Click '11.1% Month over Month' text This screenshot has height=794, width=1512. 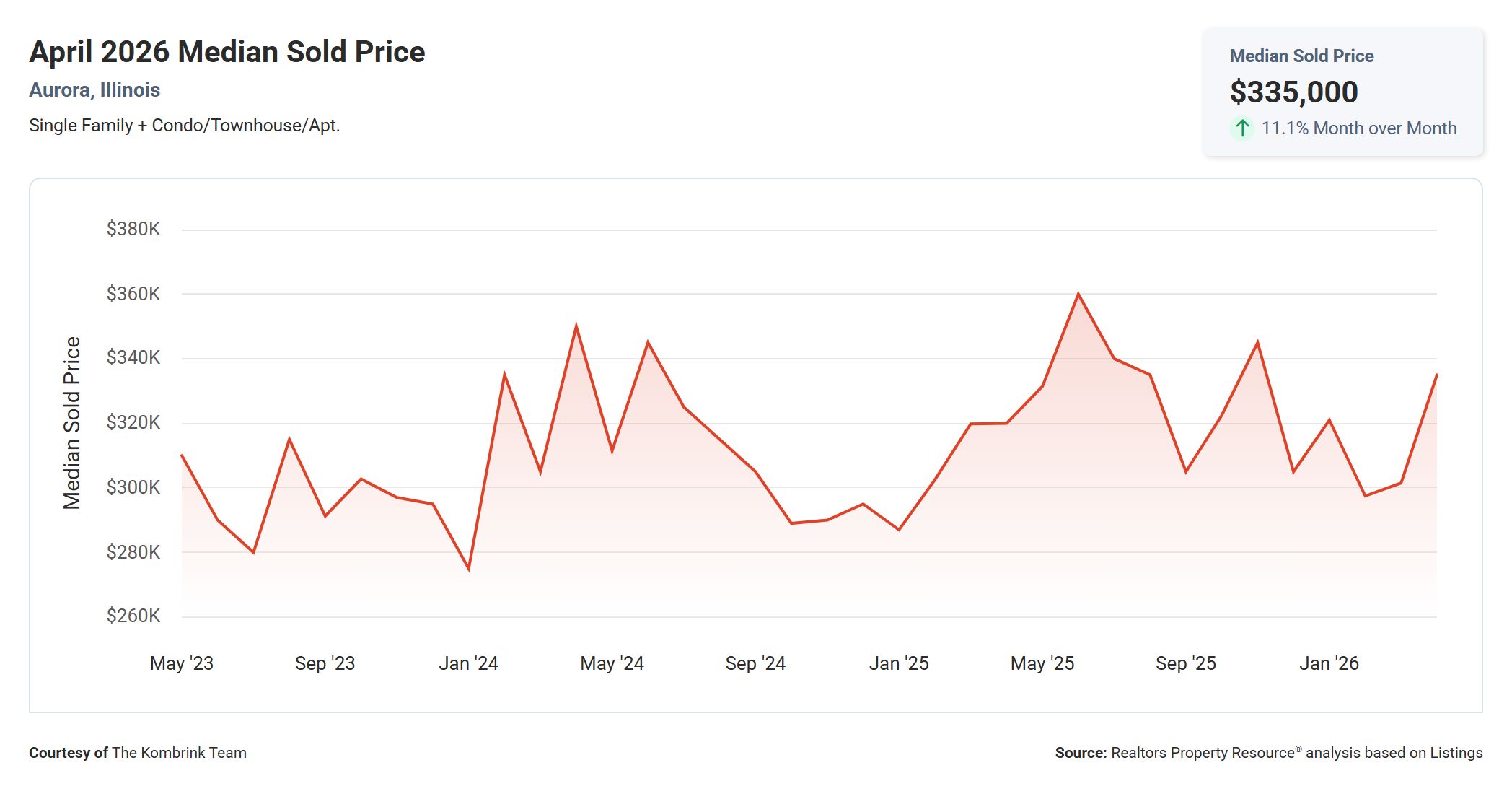[1359, 128]
